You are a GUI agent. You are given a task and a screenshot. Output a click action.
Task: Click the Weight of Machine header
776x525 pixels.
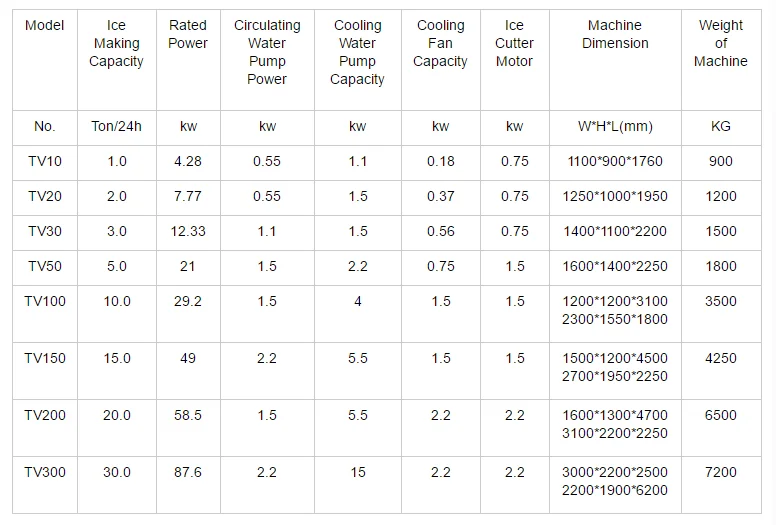[720, 43]
